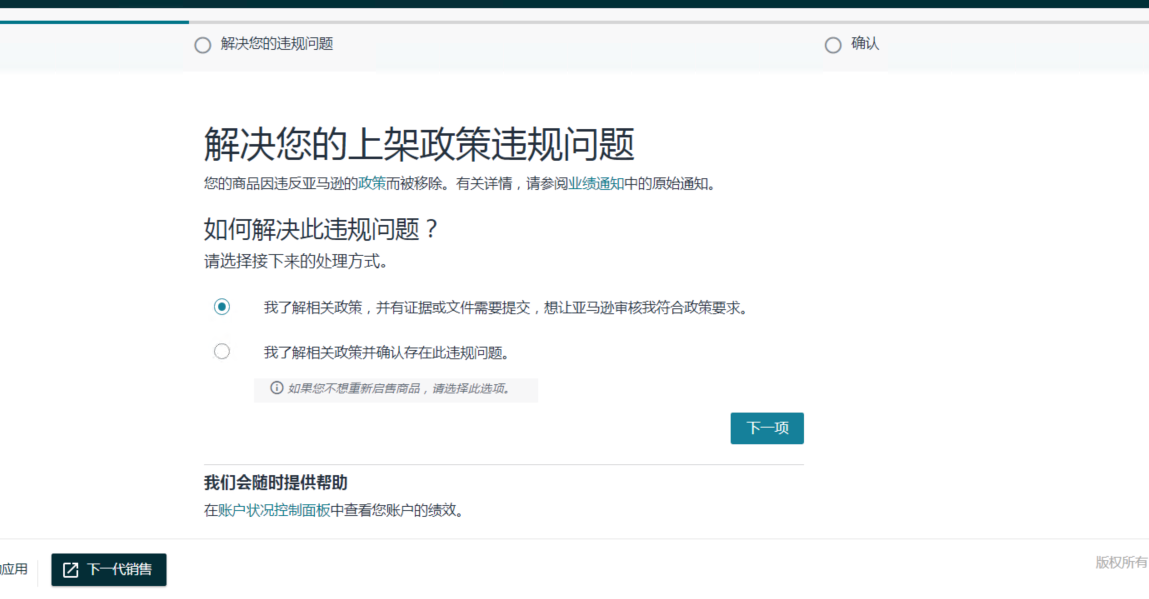The image size is (1149, 599).
Task: Click the 确认 step circle
Action: (832, 45)
